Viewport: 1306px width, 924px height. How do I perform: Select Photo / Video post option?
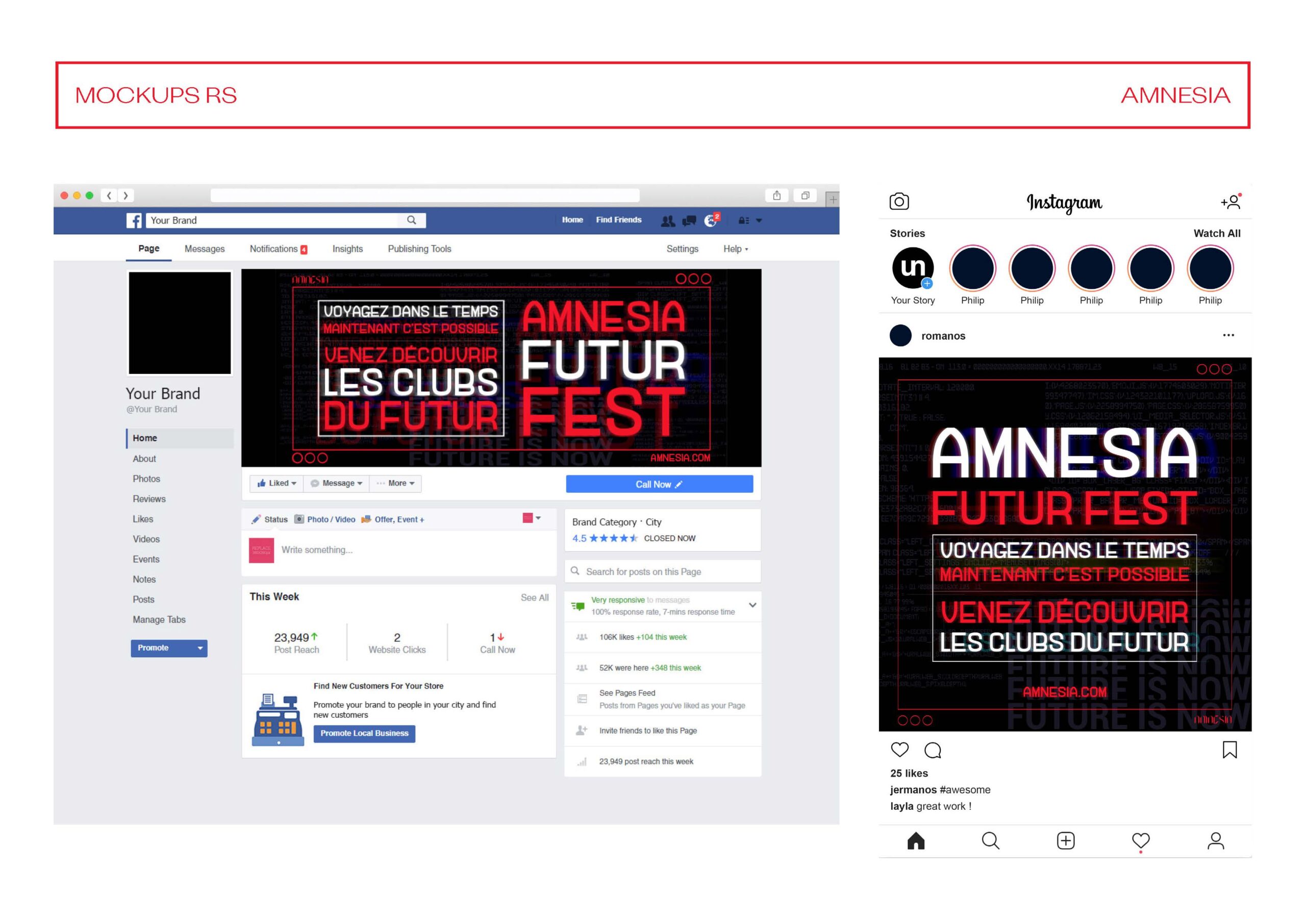pos(325,519)
